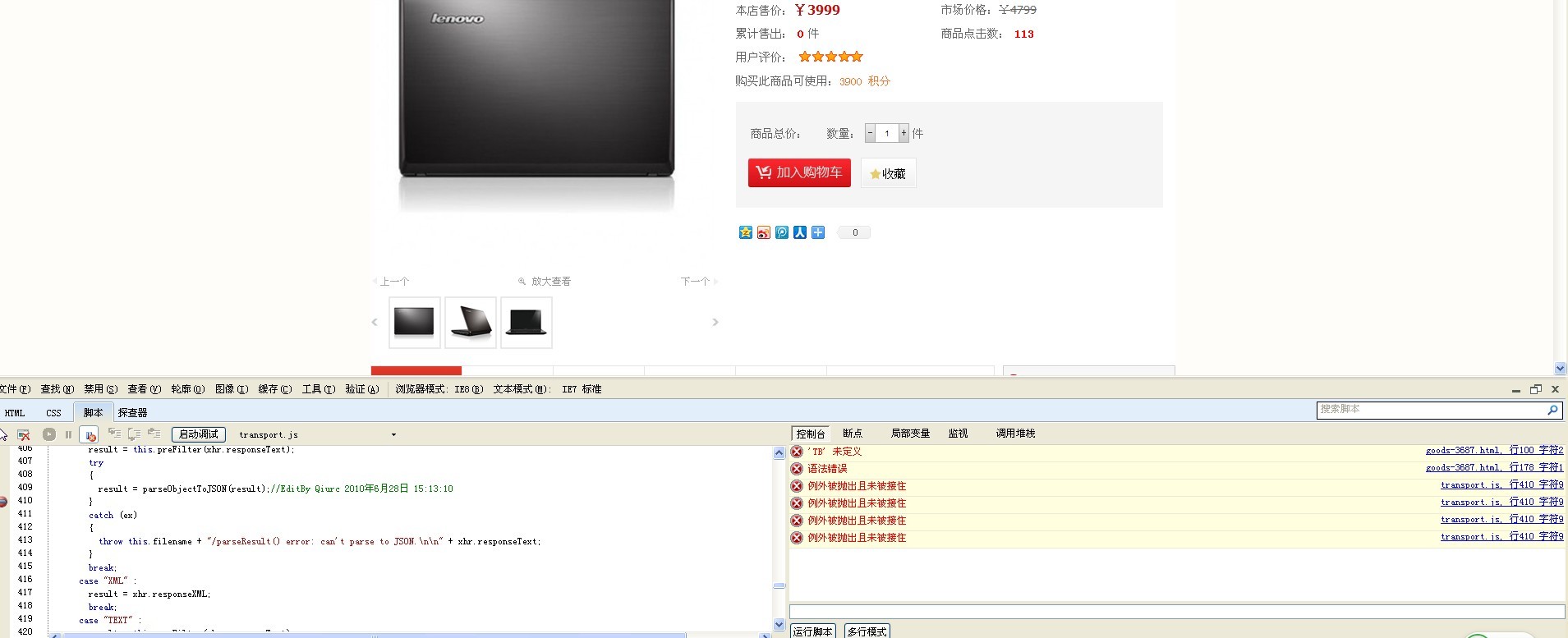1568x638 pixels.
Task: Select the 控制台 console tab
Action: click(811, 434)
